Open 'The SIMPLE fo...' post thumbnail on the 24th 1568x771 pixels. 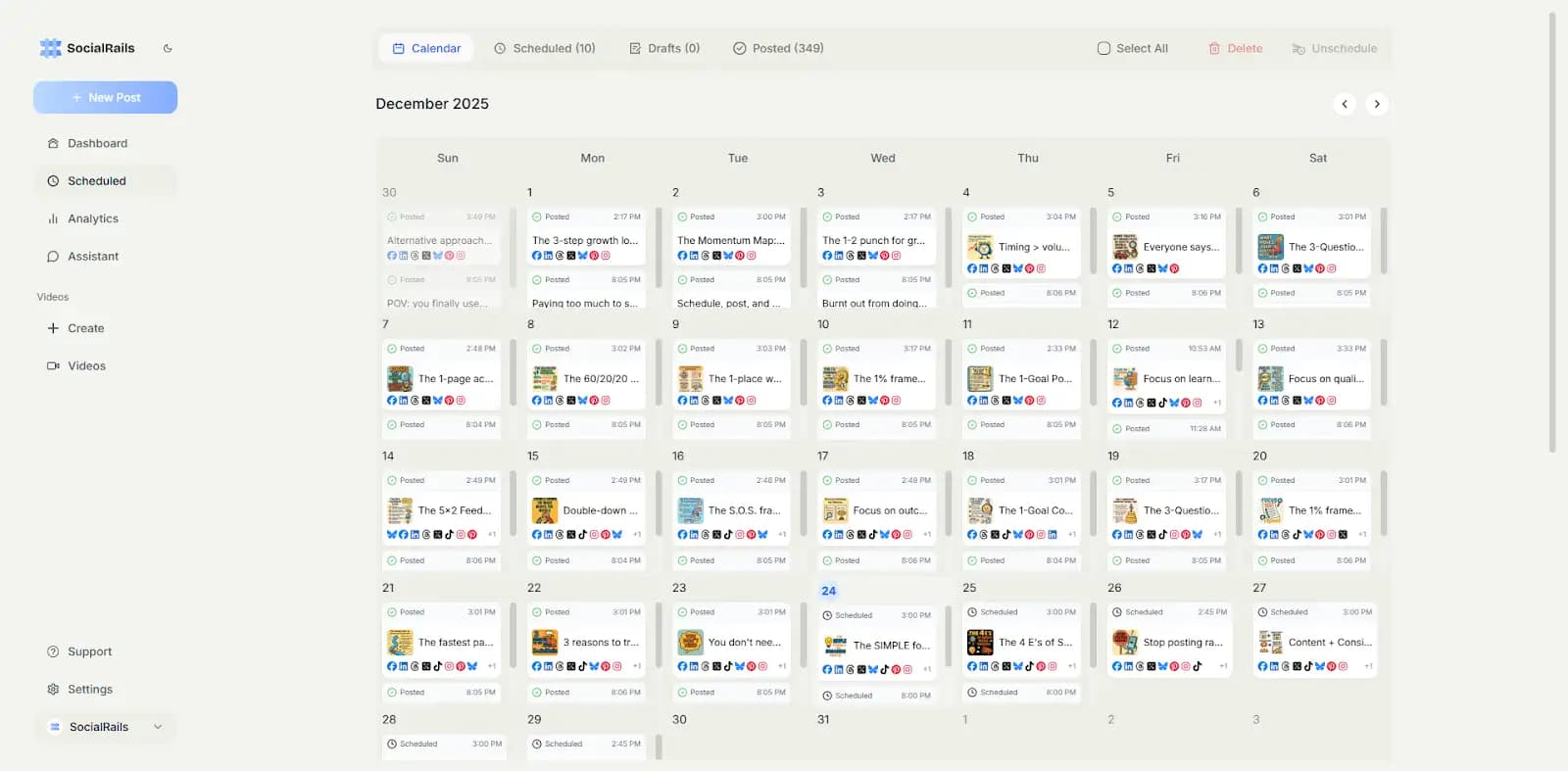click(835, 646)
